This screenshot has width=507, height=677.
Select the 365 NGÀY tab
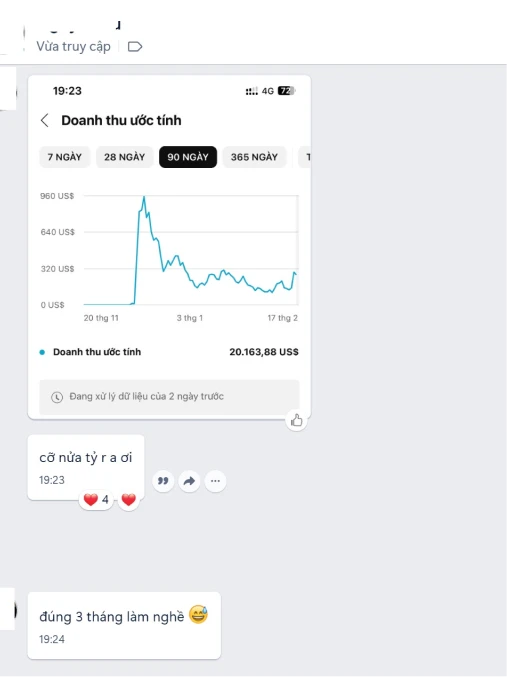click(x=254, y=157)
